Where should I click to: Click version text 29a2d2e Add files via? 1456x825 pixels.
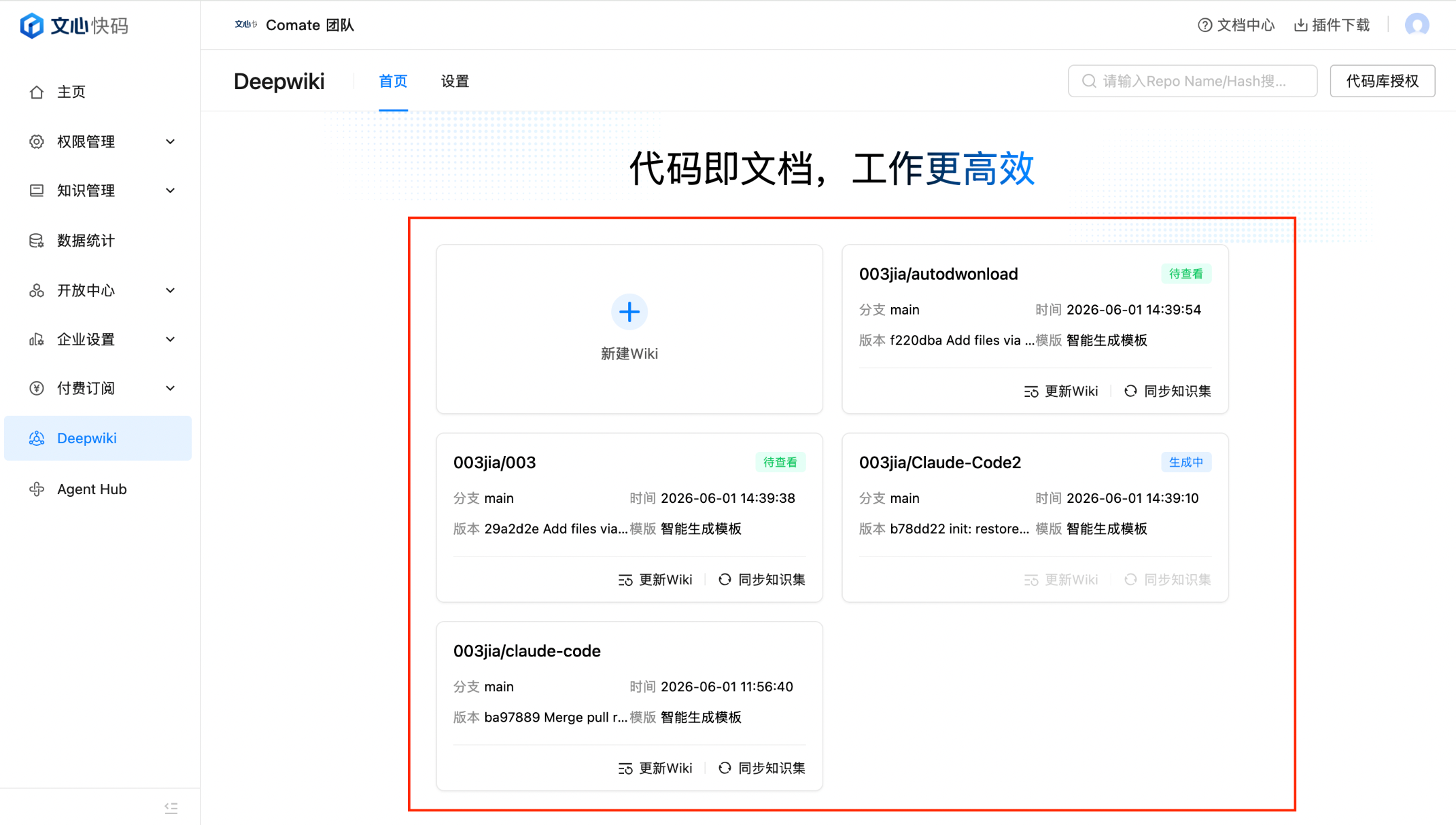click(x=555, y=529)
